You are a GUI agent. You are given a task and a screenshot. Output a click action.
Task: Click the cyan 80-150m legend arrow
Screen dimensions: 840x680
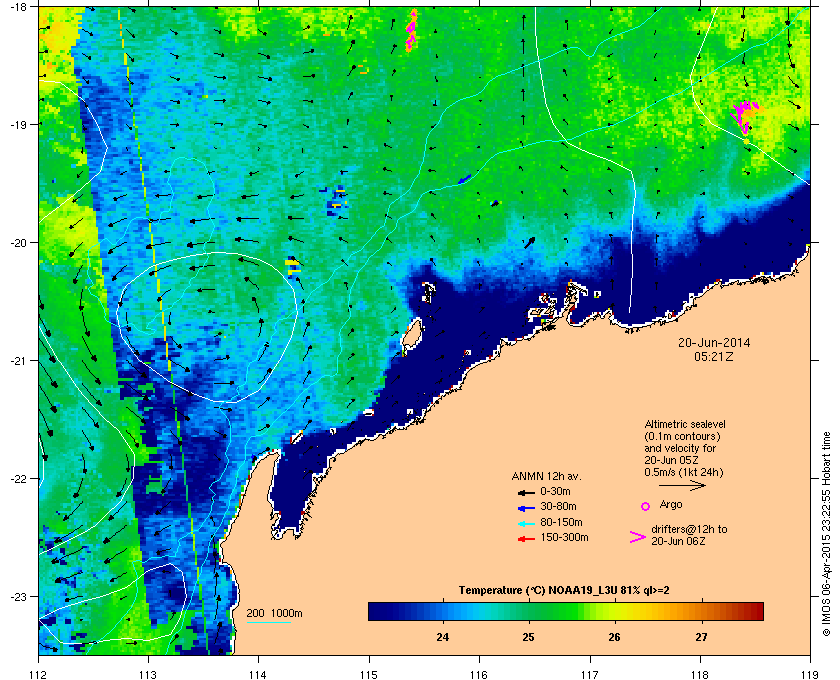(526, 524)
